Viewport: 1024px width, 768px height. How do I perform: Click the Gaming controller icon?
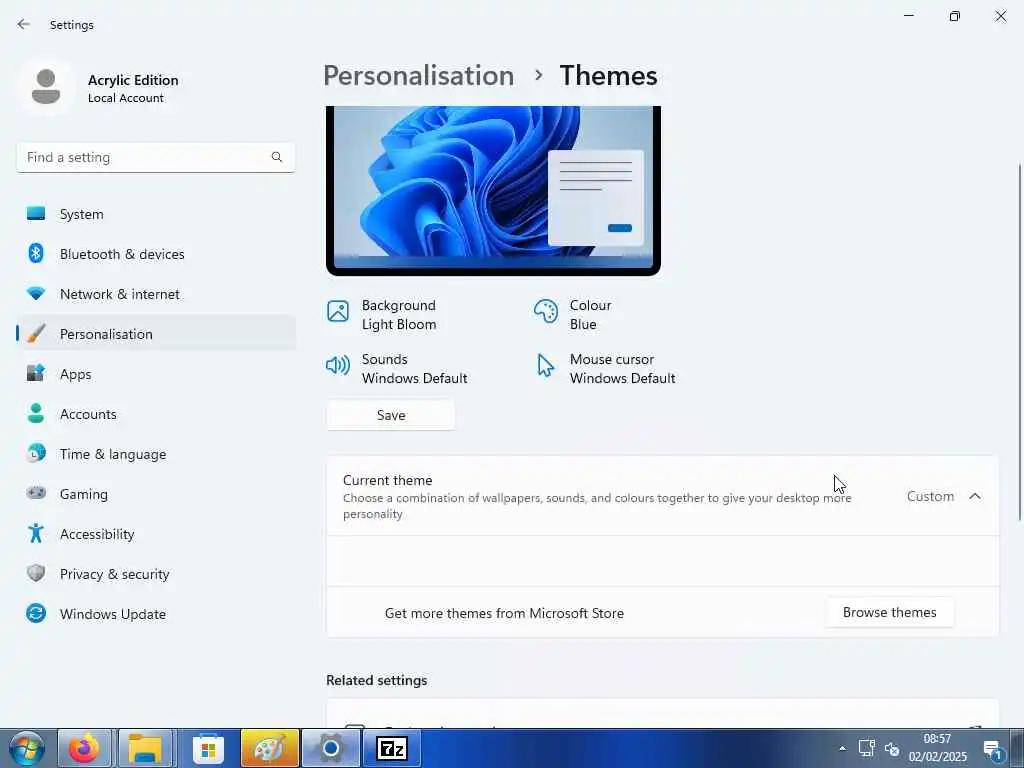[x=36, y=493]
